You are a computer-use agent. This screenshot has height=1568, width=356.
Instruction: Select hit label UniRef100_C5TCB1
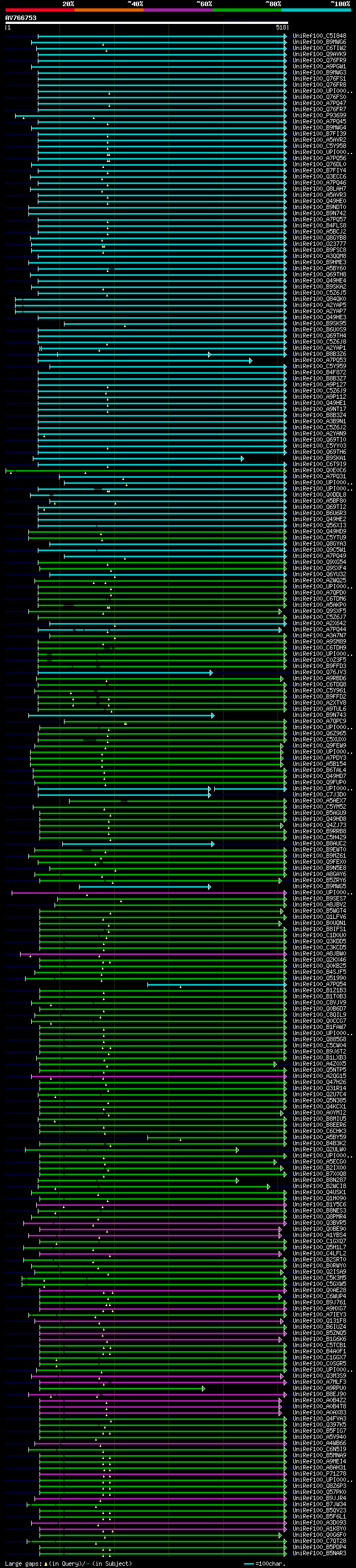click(x=319, y=1344)
